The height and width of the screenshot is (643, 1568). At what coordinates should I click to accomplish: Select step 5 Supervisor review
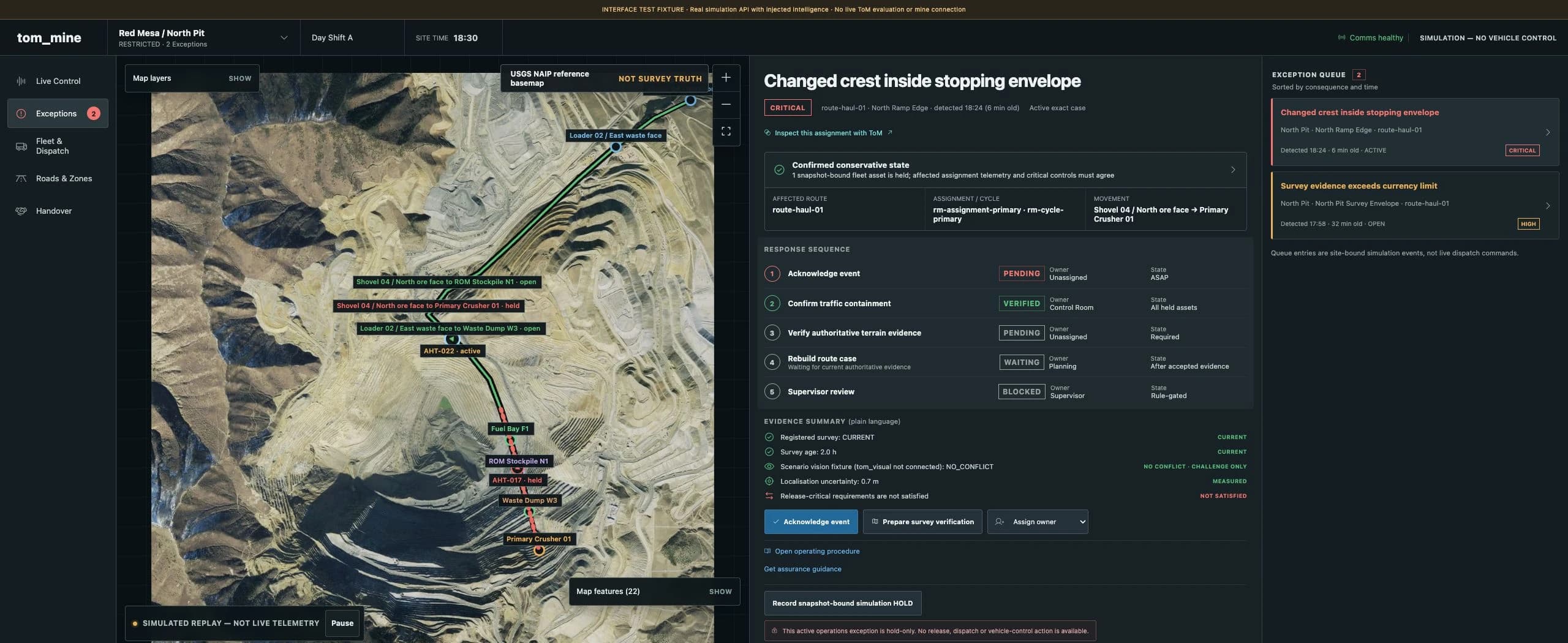click(1005, 391)
